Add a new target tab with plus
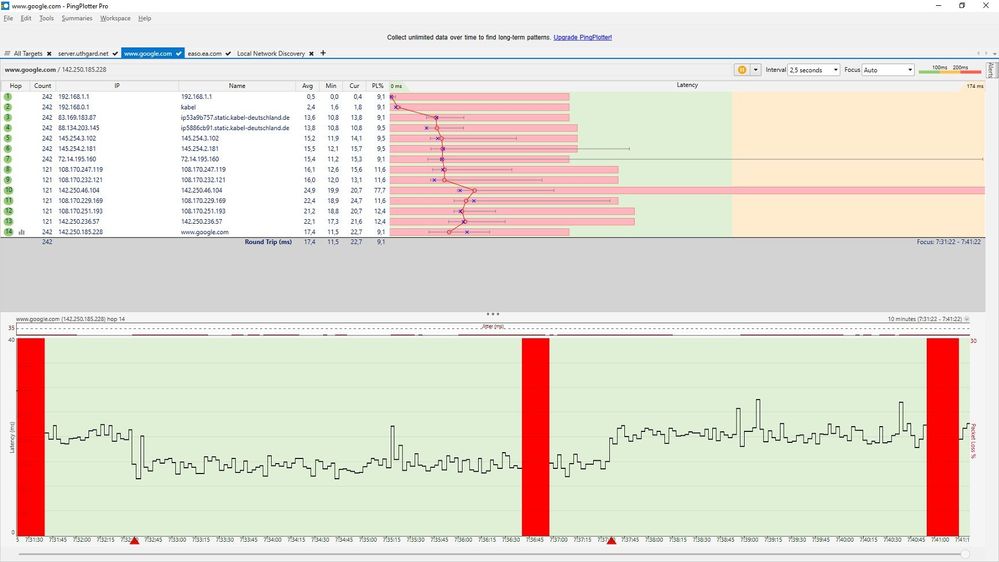The image size is (999, 562). [x=323, y=53]
